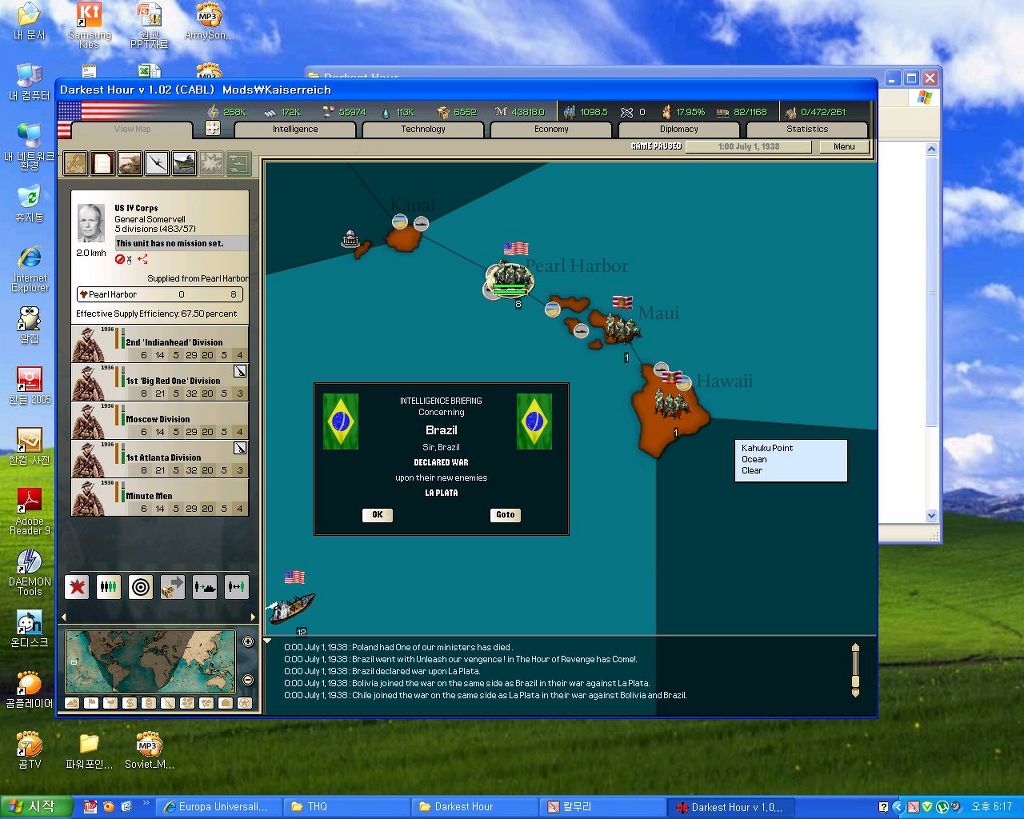1024x819 pixels.
Task: Open the greyed unit orders list icon
Action: [x=238, y=163]
